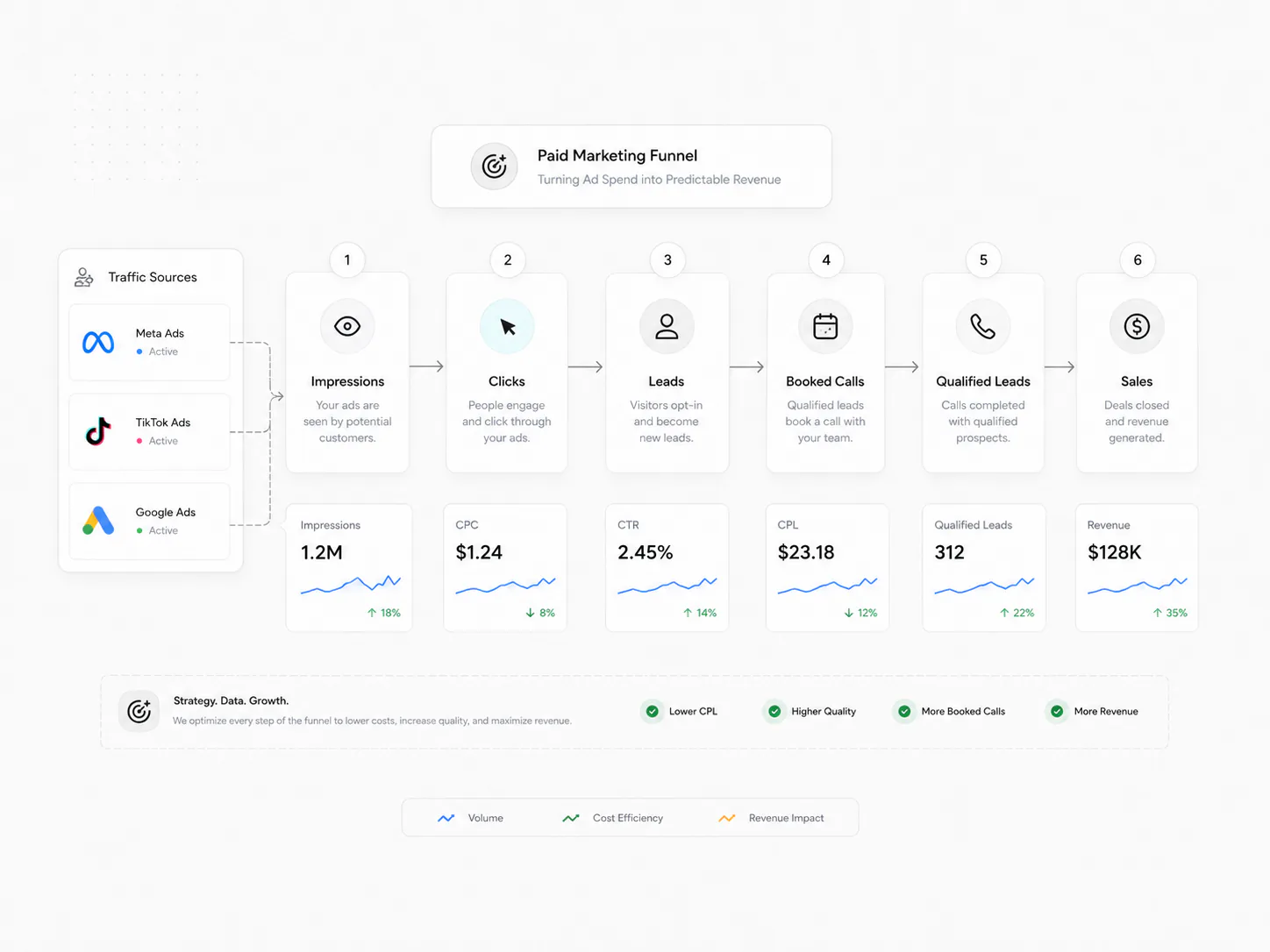The image size is (1270, 952).
Task: Click the Qualified Leads 312 value
Action: [949, 552]
